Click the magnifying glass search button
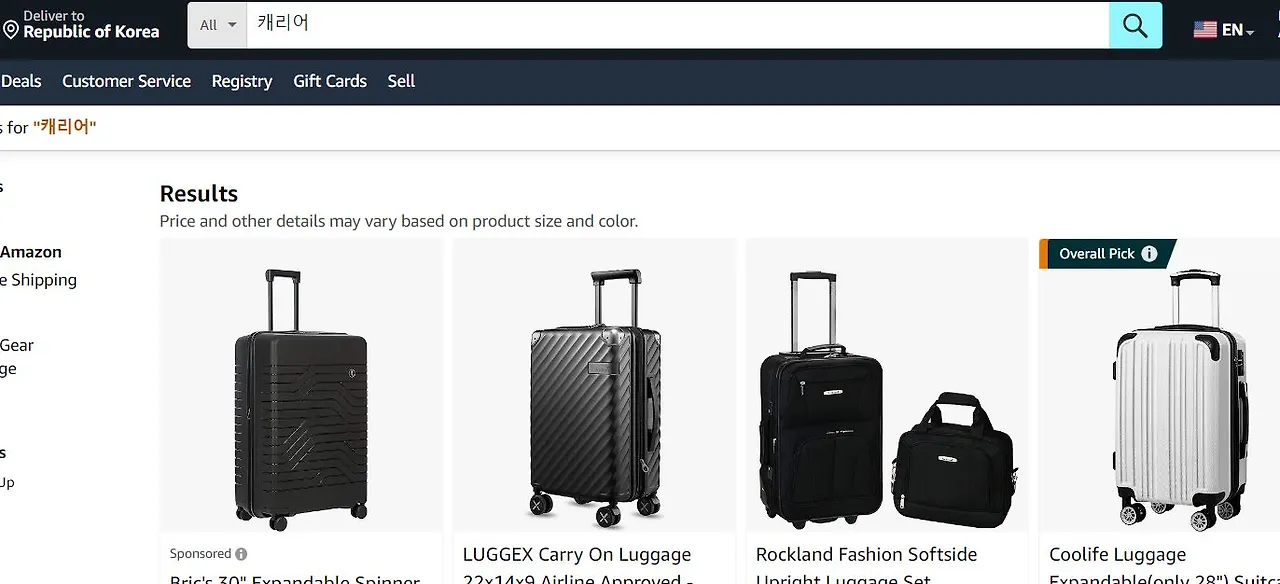Image resolution: width=1280 pixels, height=584 pixels. [x=1135, y=25]
